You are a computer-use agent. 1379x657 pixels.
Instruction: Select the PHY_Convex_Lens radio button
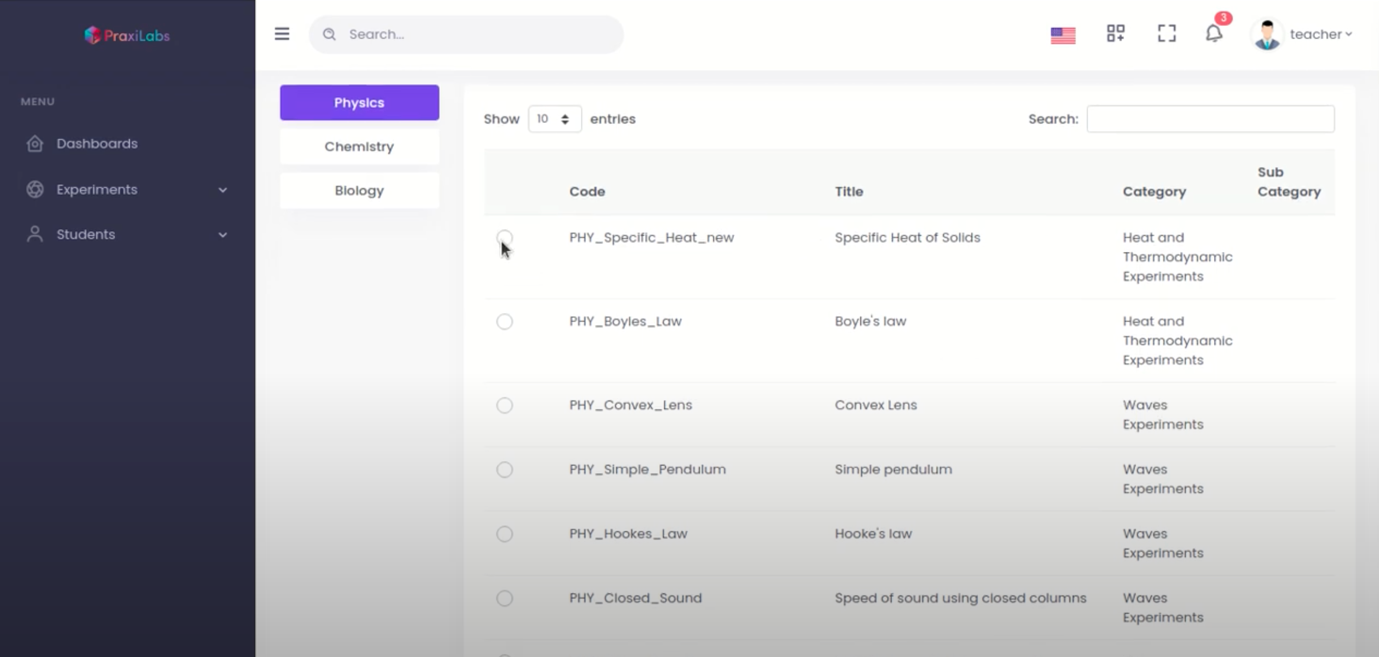tap(504, 406)
